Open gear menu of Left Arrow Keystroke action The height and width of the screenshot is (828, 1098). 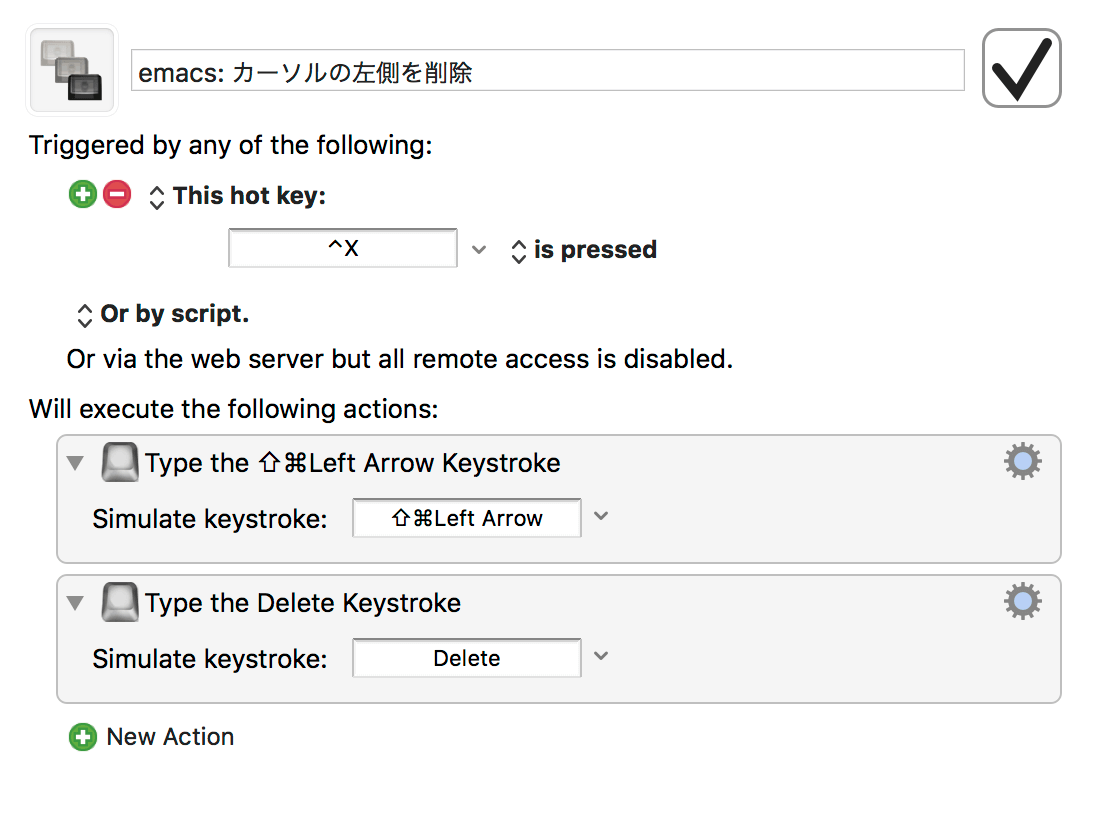click(1023, 461)
